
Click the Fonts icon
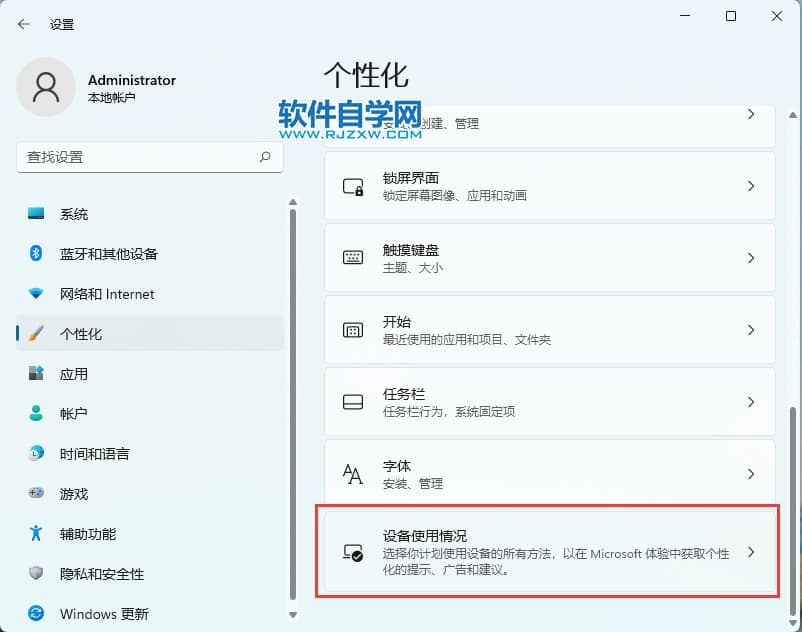point(352,474)
